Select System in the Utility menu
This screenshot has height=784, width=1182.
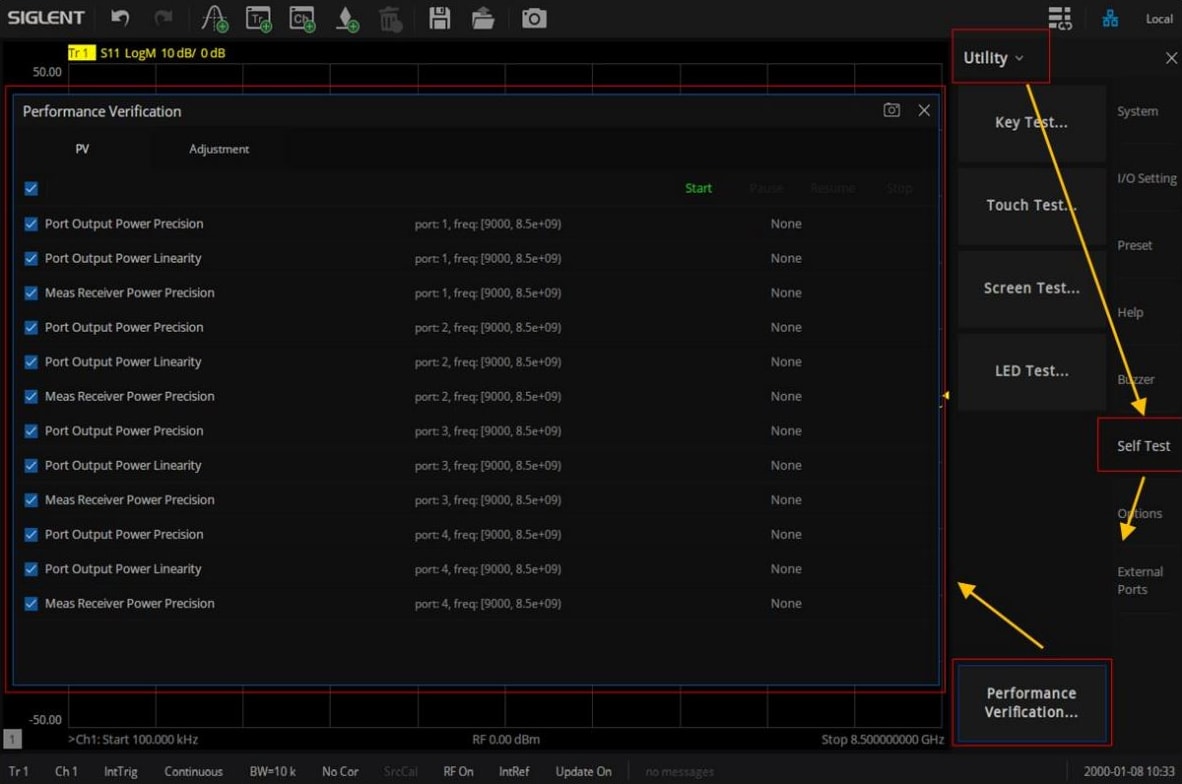click(x=1138, y=112)
